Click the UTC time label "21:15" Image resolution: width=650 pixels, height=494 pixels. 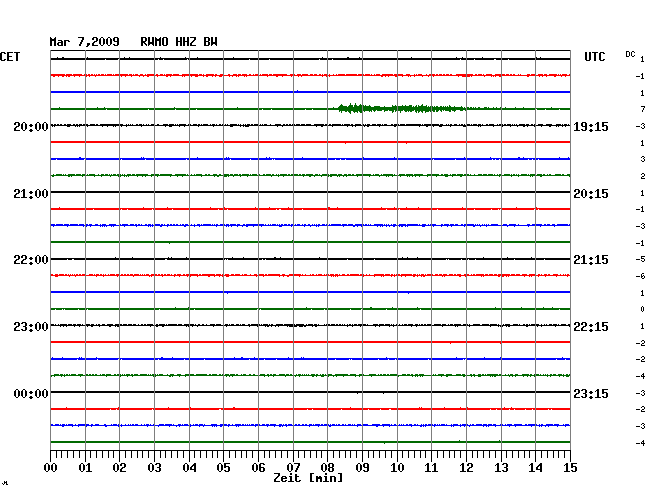pos(591,260)
